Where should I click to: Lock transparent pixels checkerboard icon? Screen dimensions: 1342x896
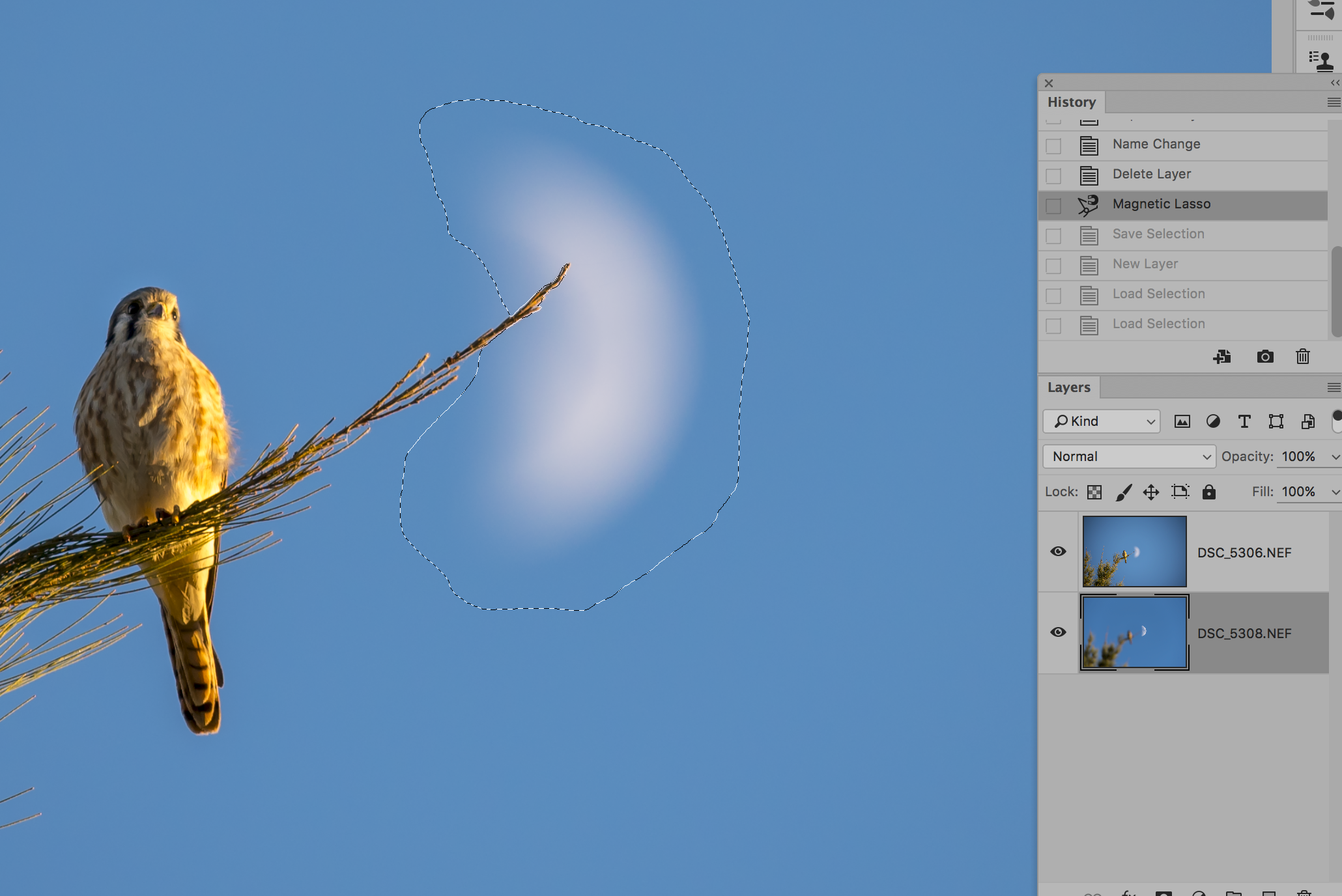pyautogui.click(x=1094, y=492)
